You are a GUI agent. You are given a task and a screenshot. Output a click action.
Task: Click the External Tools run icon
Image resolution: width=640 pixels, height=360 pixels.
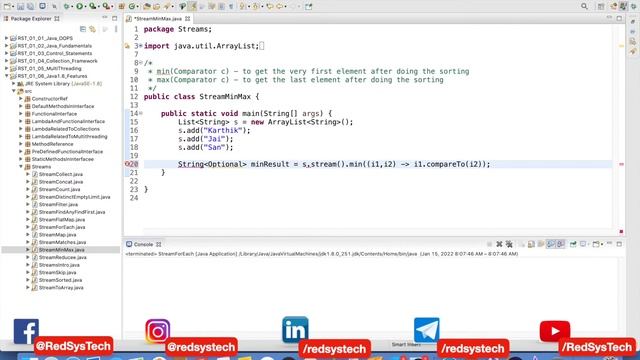point(106,6)
